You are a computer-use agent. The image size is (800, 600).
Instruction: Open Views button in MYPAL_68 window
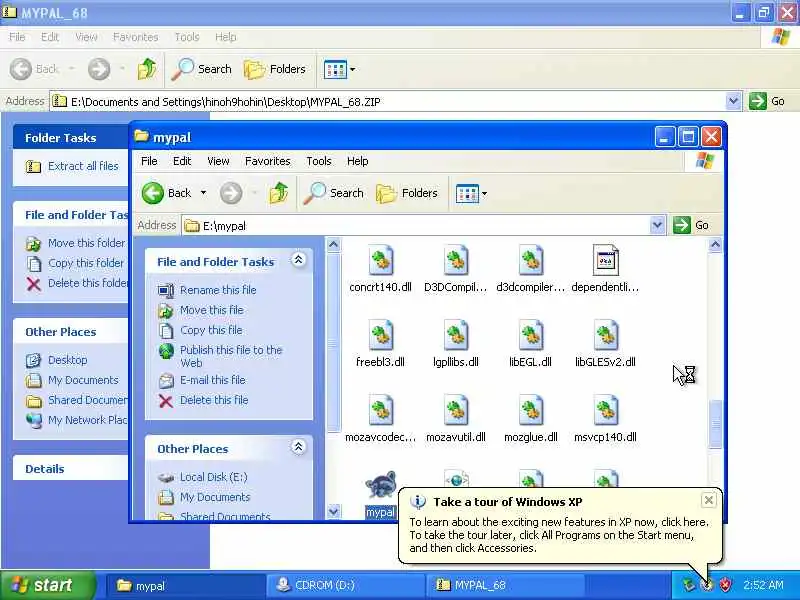tap(335, 69)
